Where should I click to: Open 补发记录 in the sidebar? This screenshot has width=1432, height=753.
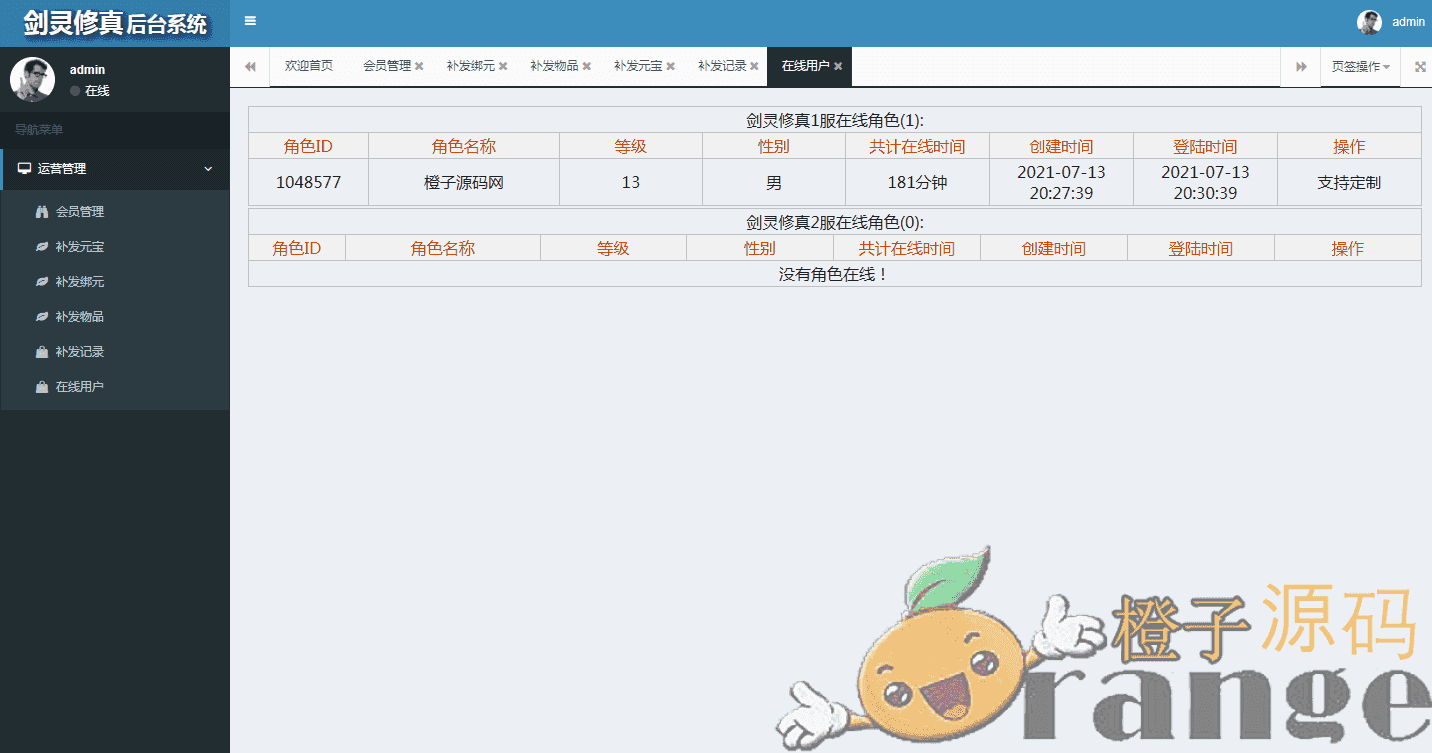coord(80,352)
